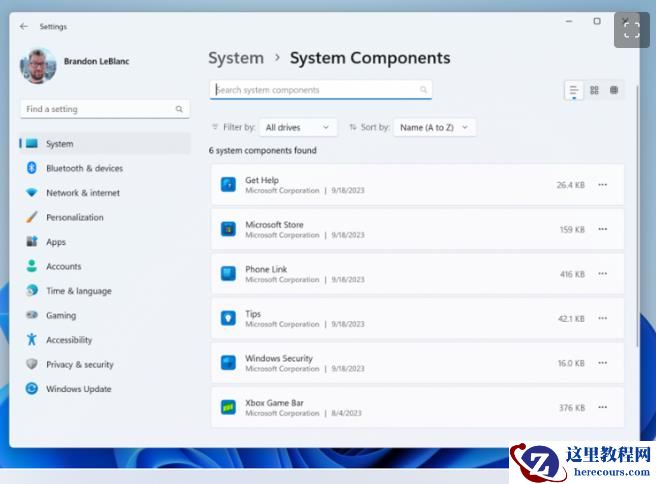Image resolution: width=656 pixels, height=484 pixels.
Task: Click Brandon LeBlanc account name
Action: point(97,61)
